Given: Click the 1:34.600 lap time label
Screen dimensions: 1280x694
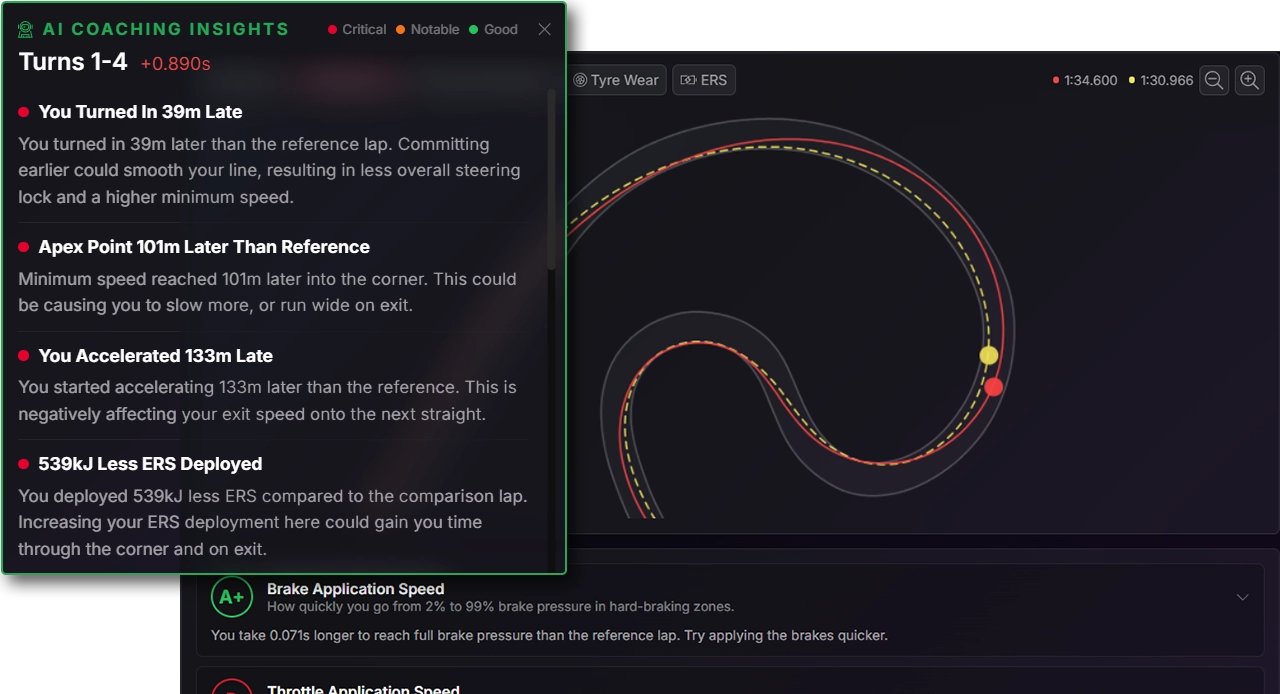Looking at the screenshot, I should 1091,80.
